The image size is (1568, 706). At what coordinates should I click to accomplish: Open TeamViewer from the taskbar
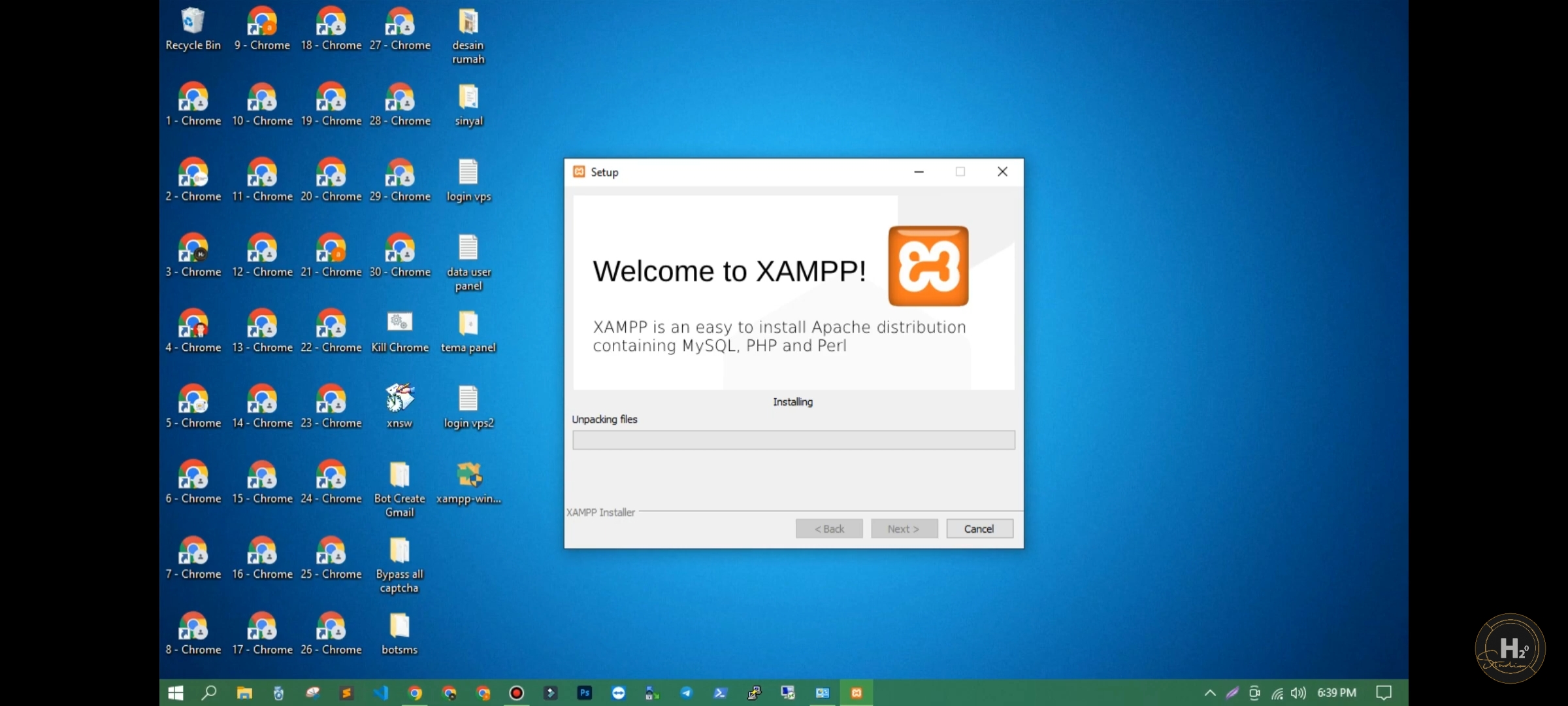pos(618,693)
